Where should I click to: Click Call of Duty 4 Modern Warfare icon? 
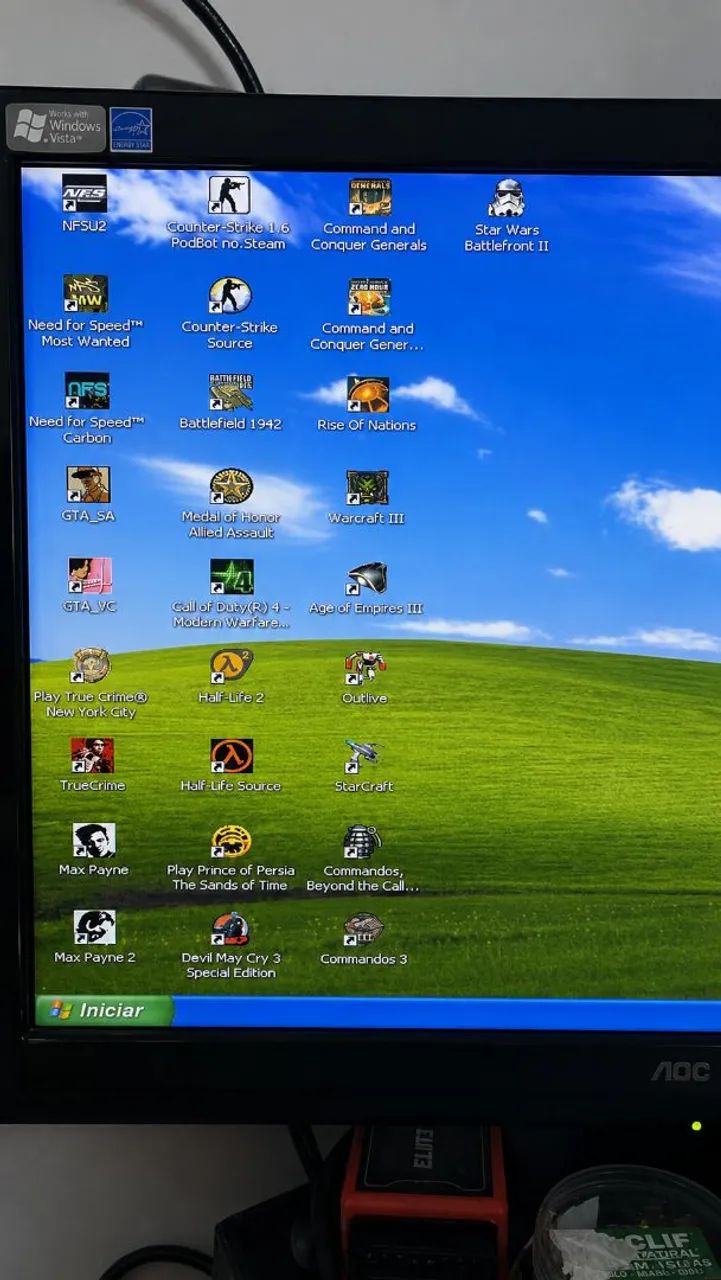coord(231,577)
